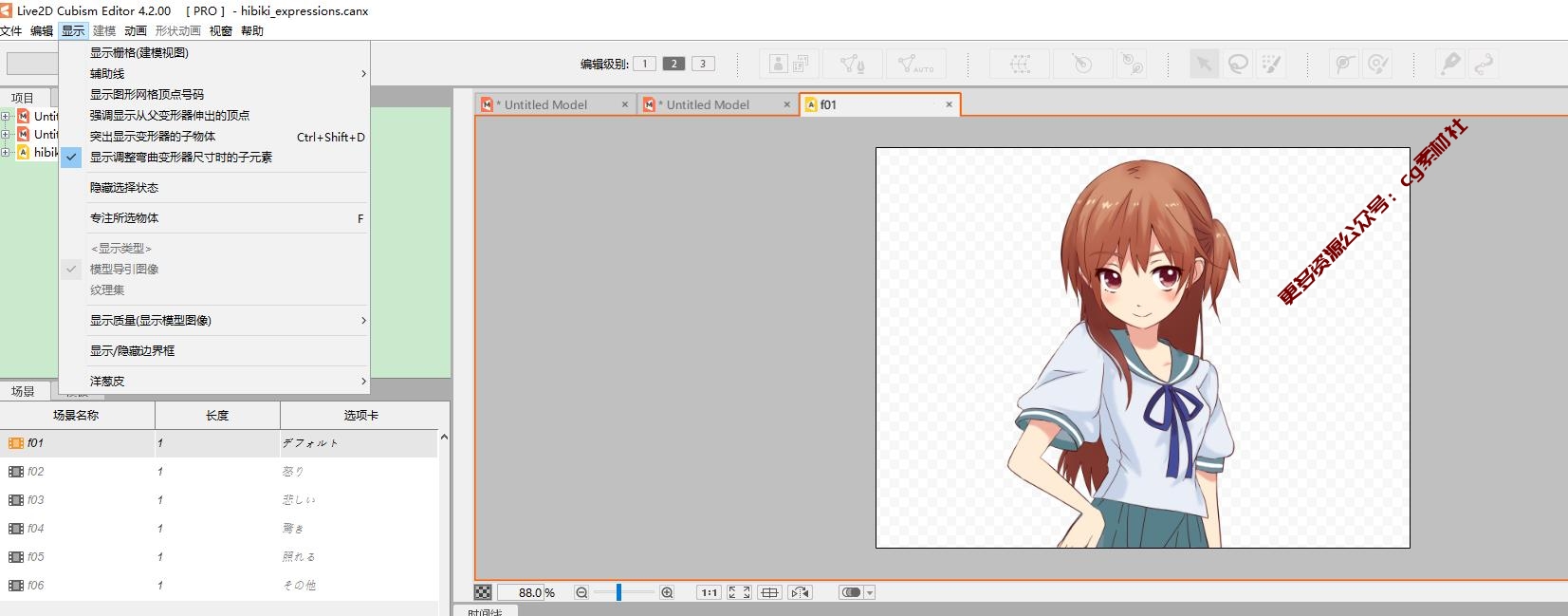This screenshot has width=1568, height=616.
Task: Click the zoom out magnifier icon
Action: [581, 592]
